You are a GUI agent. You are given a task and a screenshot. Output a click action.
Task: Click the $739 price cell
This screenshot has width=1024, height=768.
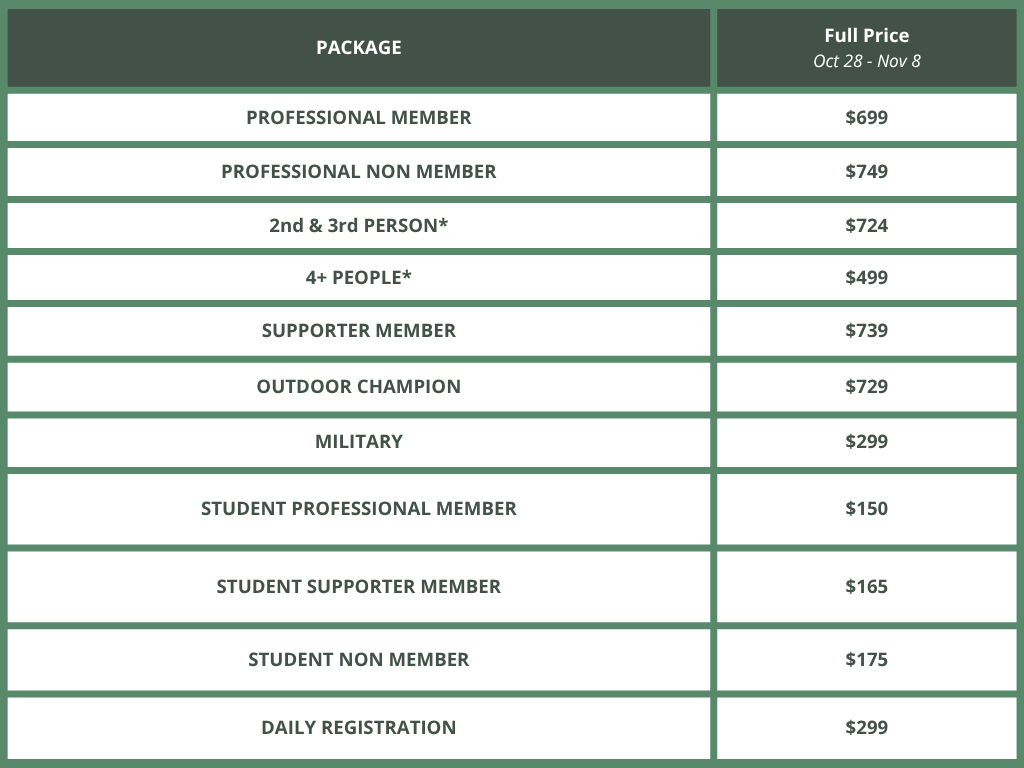(866, 330)
